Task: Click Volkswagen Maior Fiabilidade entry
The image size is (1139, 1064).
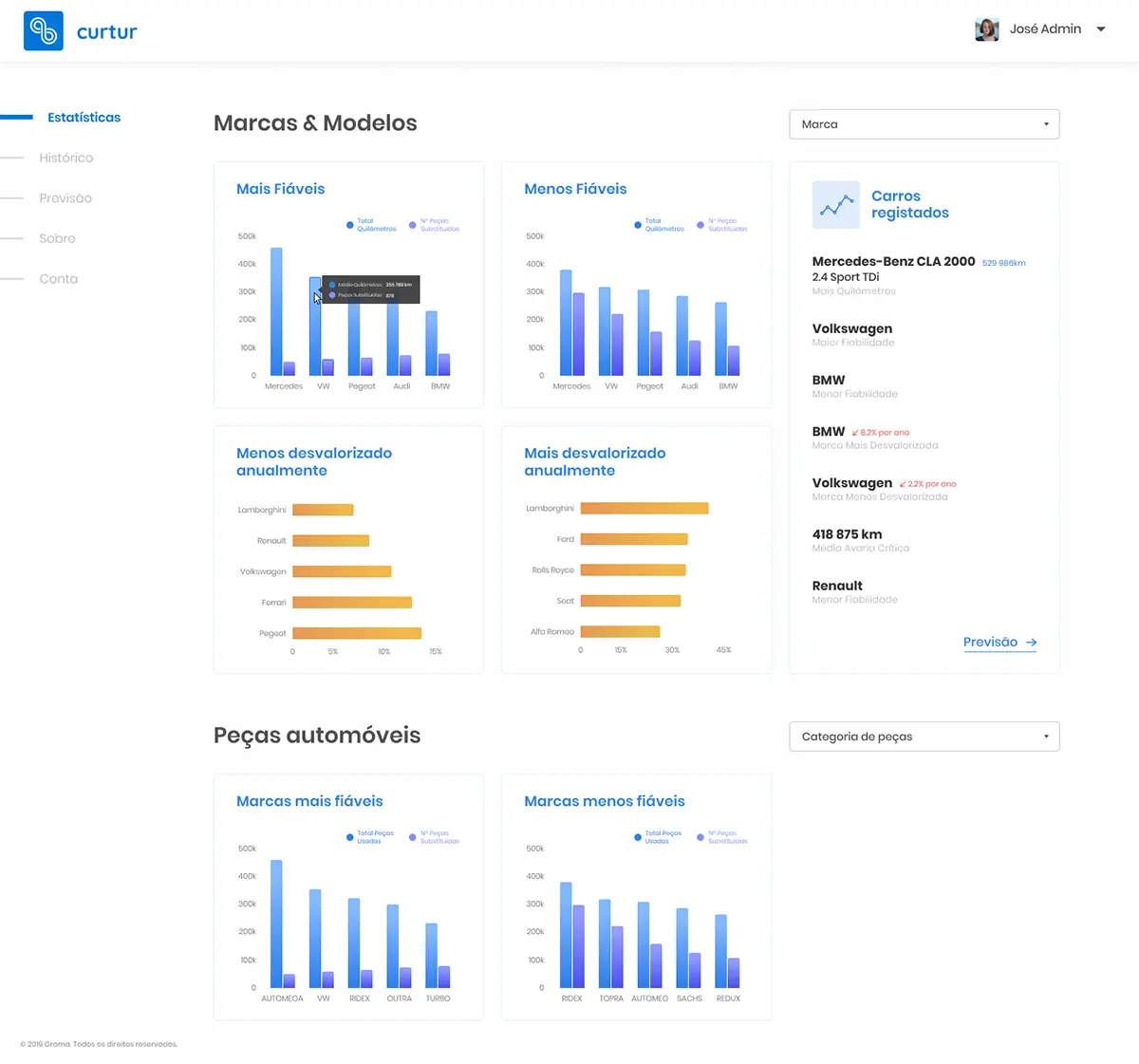Action: (x=853, y=334)
